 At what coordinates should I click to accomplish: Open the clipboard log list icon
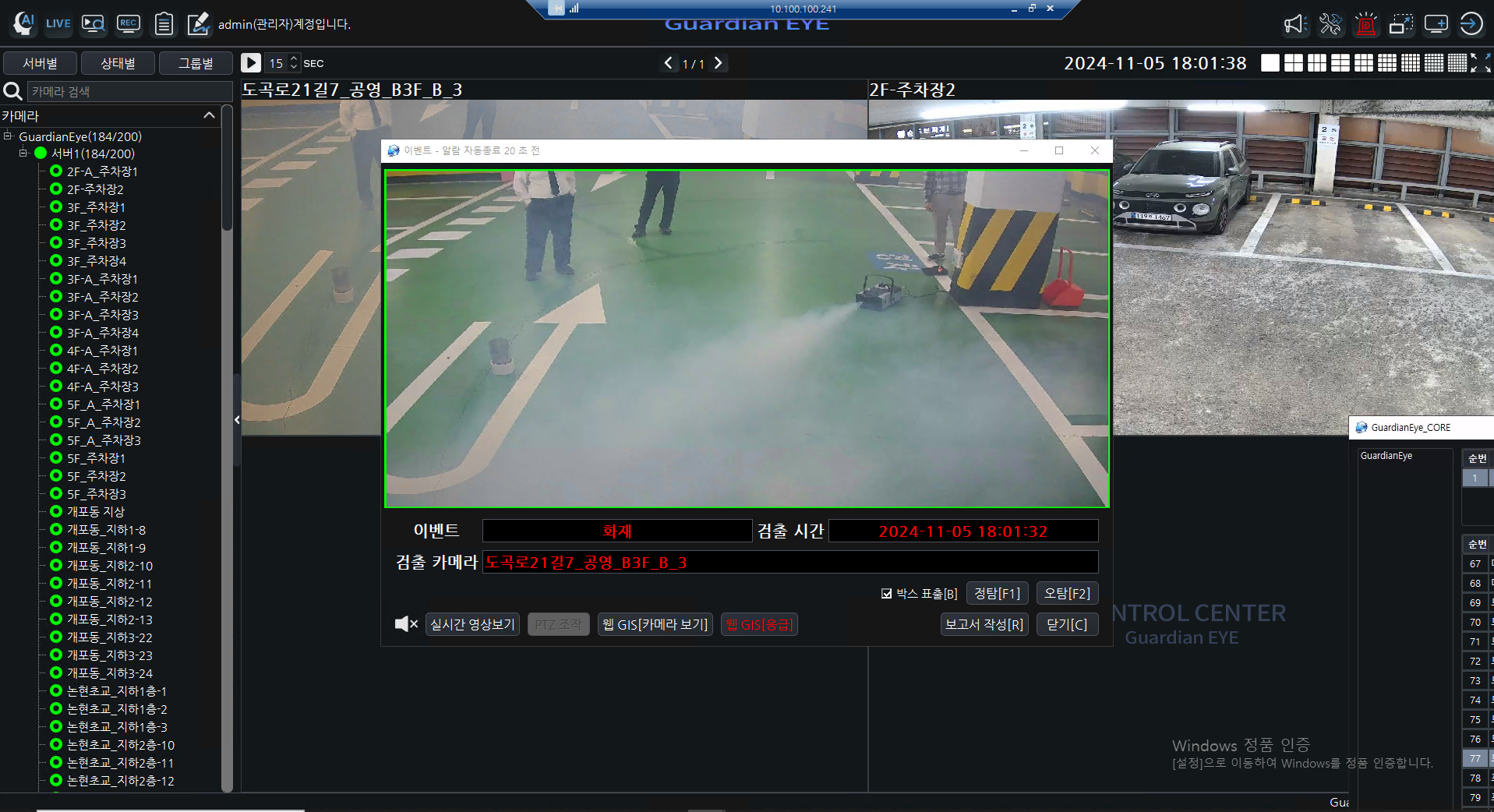coord(164,24)
